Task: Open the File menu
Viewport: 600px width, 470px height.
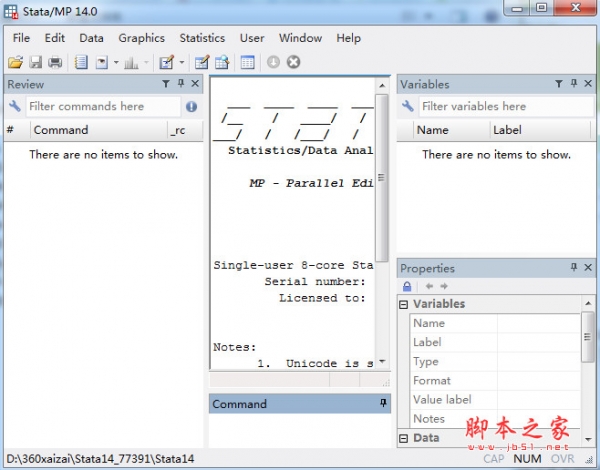Action: coord(21,38)
